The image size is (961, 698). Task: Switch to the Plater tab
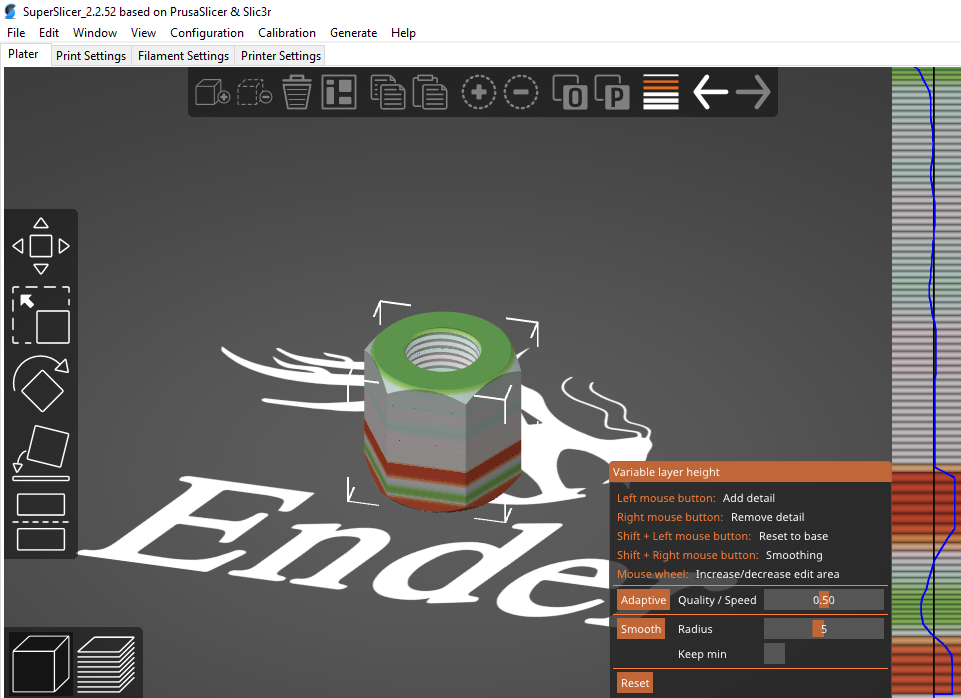(x=23, y=54)
